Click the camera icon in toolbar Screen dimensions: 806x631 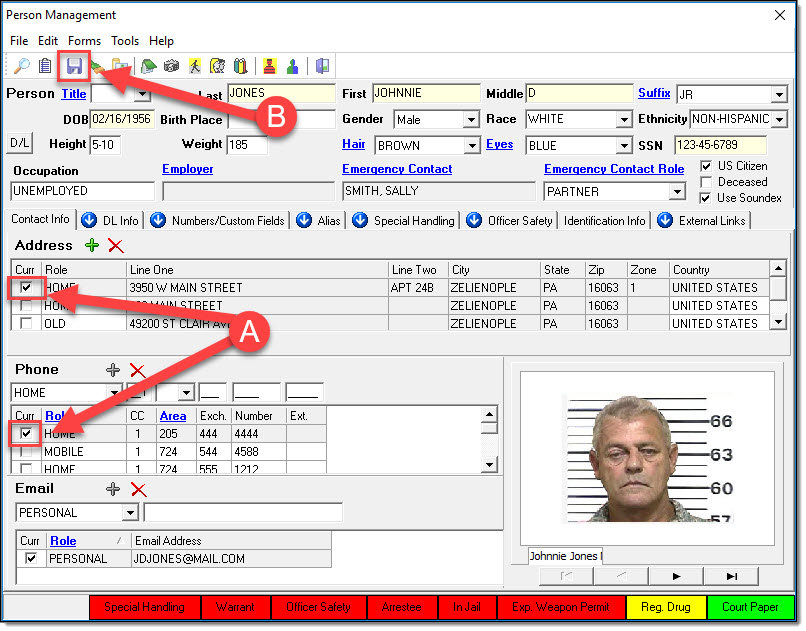coord(171,66)
